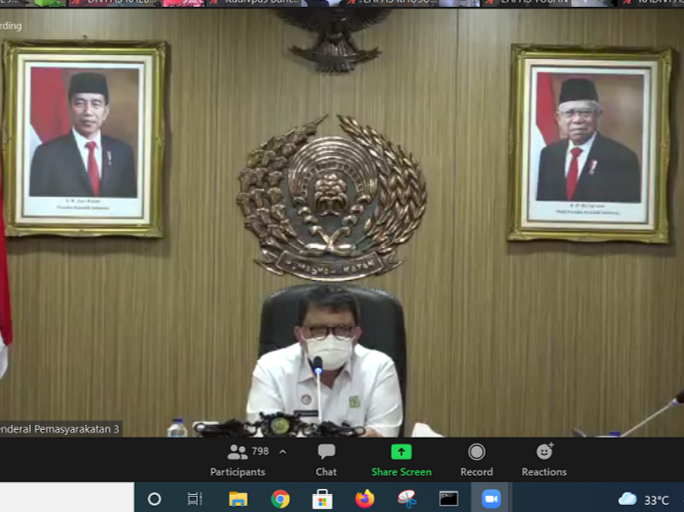This screenshot has width=684, height=512.
Task: Open the Participants panel in Zoom
Action: coord(238,460)
